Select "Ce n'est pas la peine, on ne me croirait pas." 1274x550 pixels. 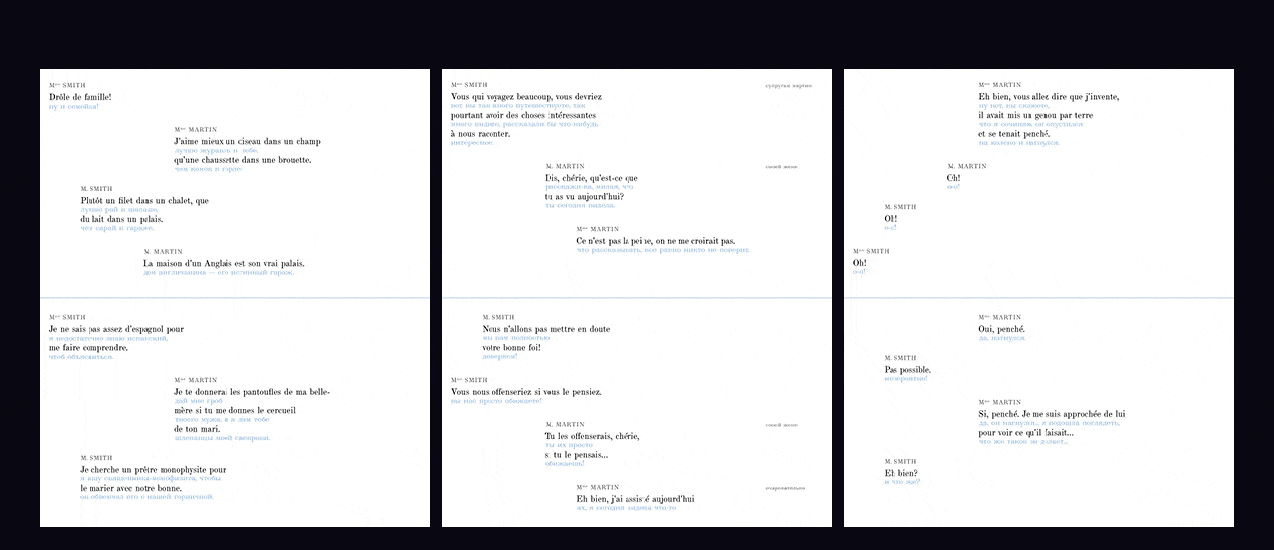[x=655, y=241]
